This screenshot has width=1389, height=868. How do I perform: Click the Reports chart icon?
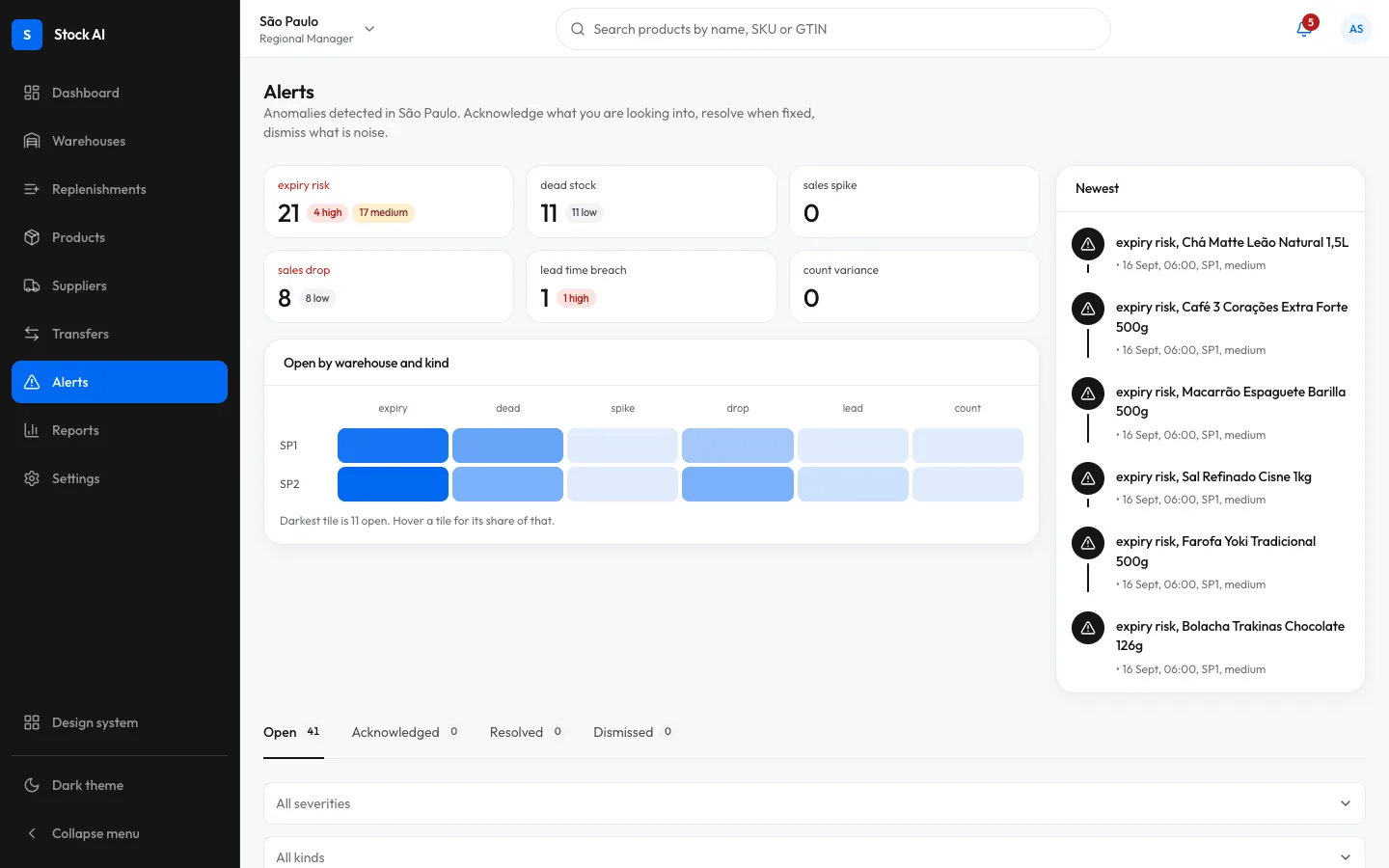point(32,430)
